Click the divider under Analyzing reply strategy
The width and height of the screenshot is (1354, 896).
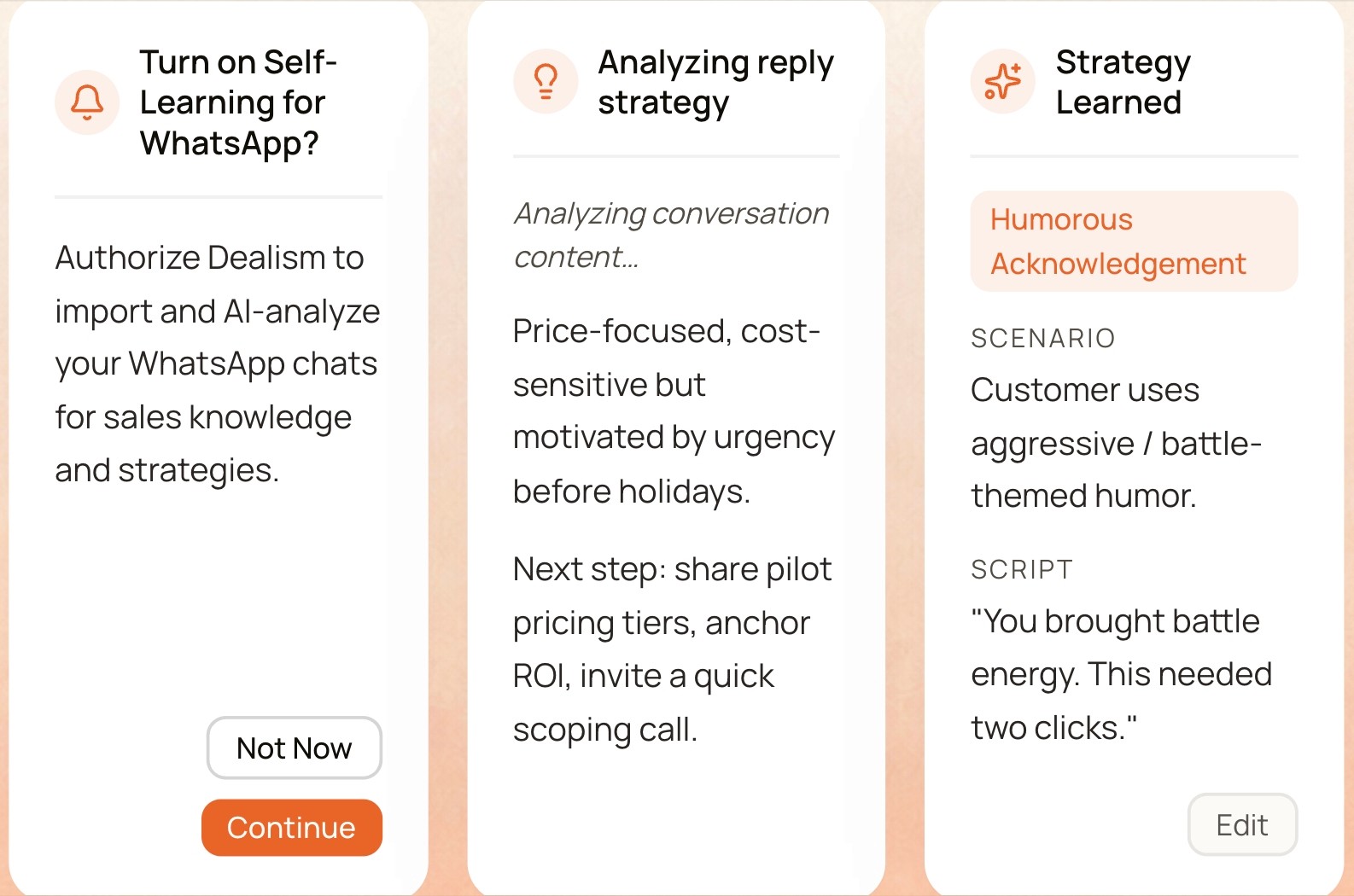(x=676, y=156)
